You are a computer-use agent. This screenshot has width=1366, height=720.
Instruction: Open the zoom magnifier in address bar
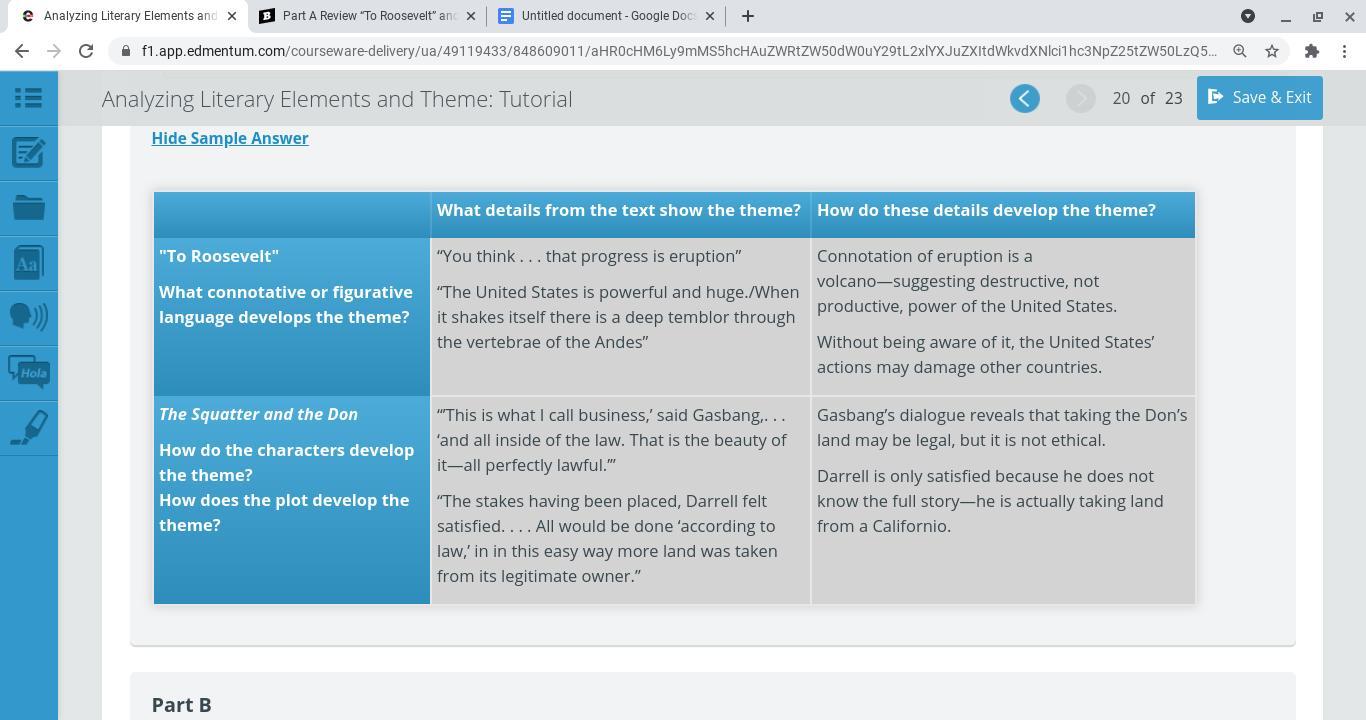(1240, 51)
